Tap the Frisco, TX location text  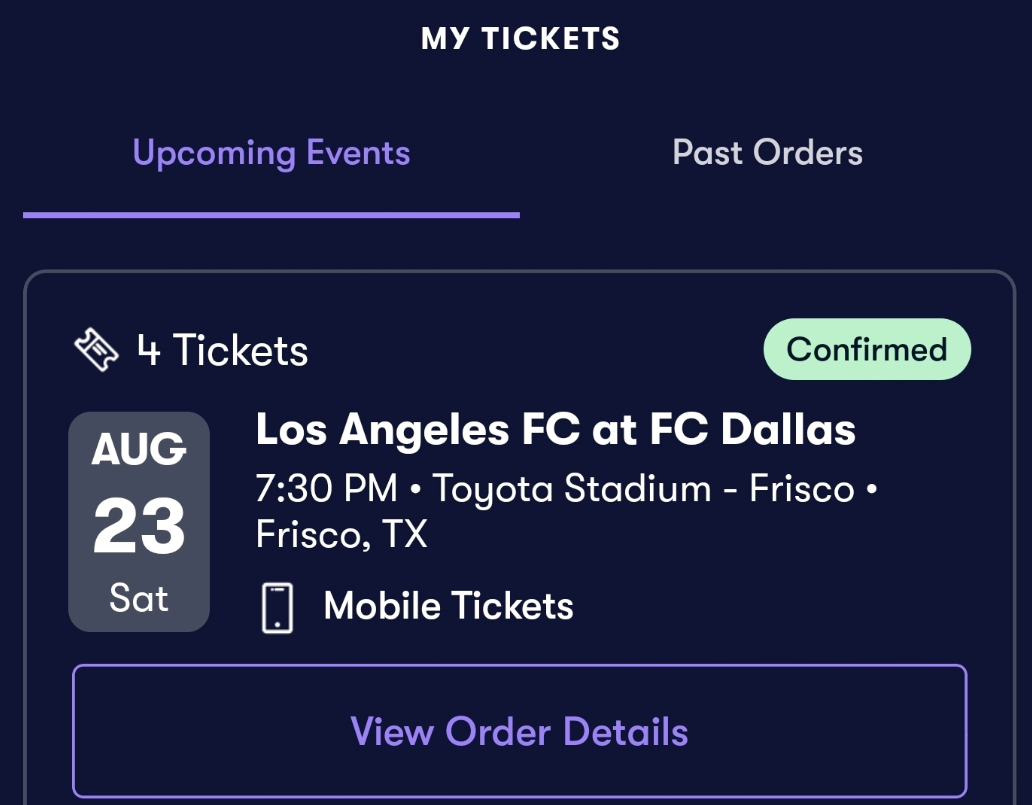pyautogui.click(x=342, y=534)
